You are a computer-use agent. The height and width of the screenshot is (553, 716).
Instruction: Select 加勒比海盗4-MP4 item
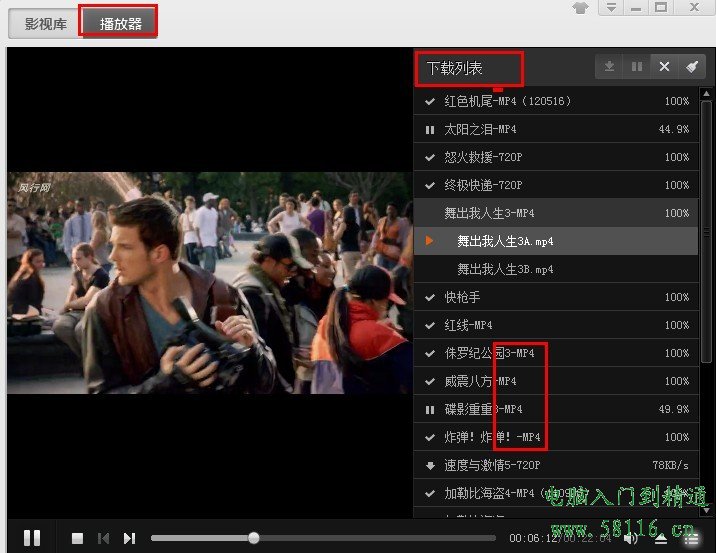(556, 493)
